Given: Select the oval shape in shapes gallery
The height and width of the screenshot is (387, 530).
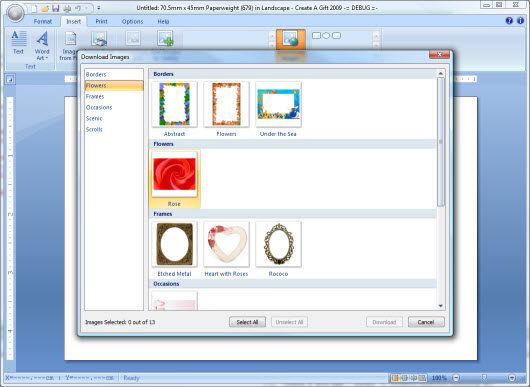Looking at the screenshot, I should click(326, 35).
